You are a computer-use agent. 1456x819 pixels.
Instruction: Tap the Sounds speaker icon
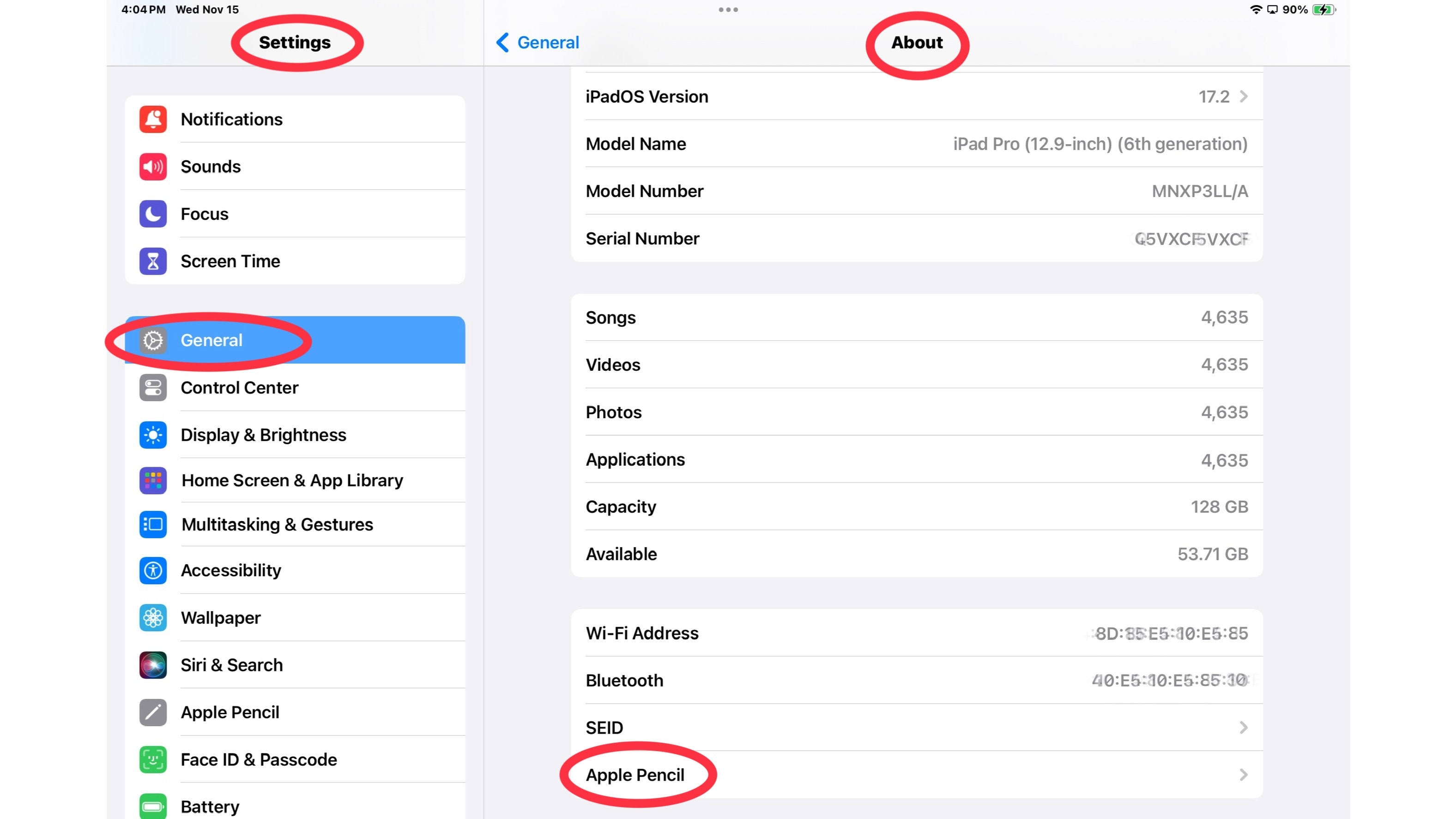[x=152, y=167]
